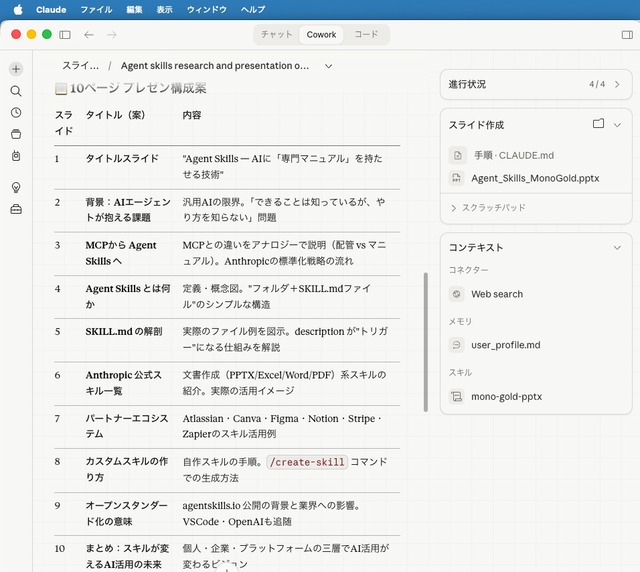Click the globe icon beside Web search
Screen dimensions: 640x572
point(457,294)
